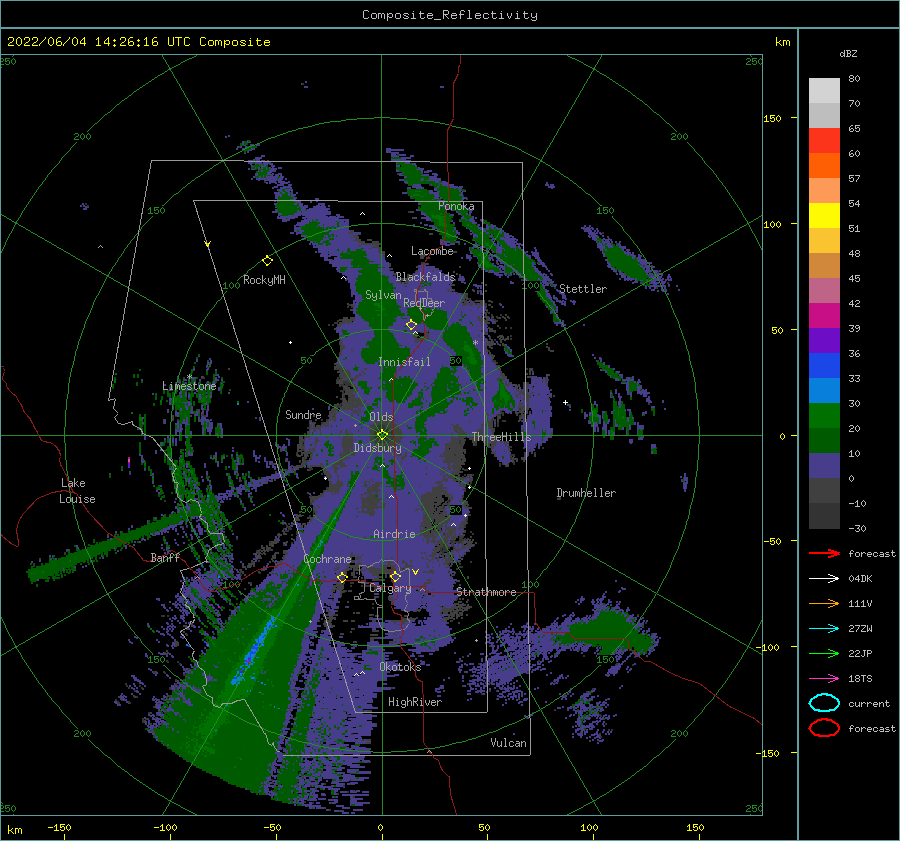
Task: Select the dark gray swatch between -10 and -30
Action: click(x=824, y=516)
